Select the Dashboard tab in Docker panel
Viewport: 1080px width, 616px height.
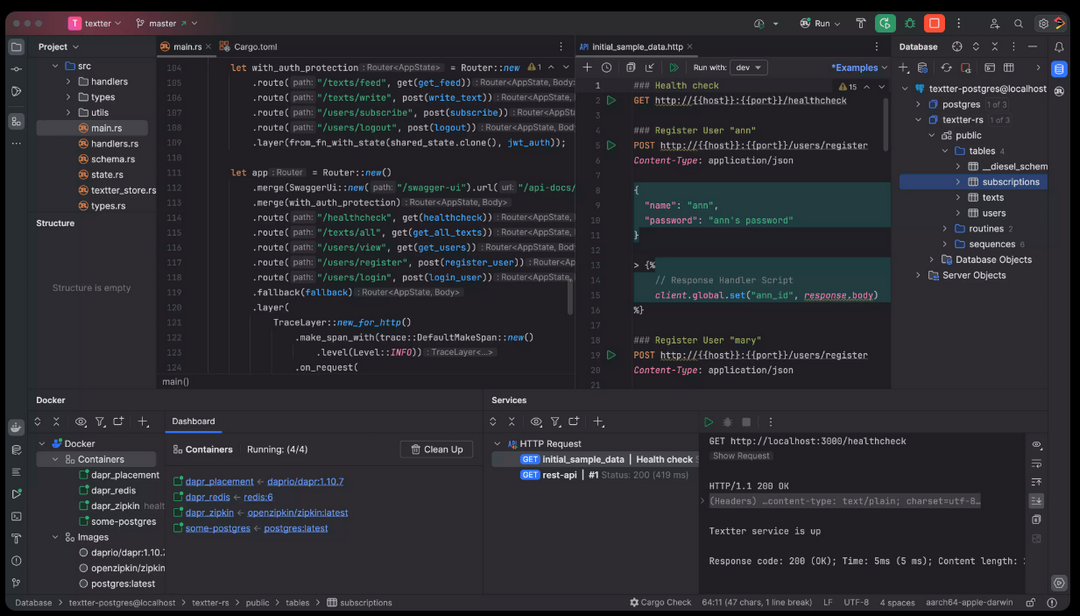tap(193, 421)
